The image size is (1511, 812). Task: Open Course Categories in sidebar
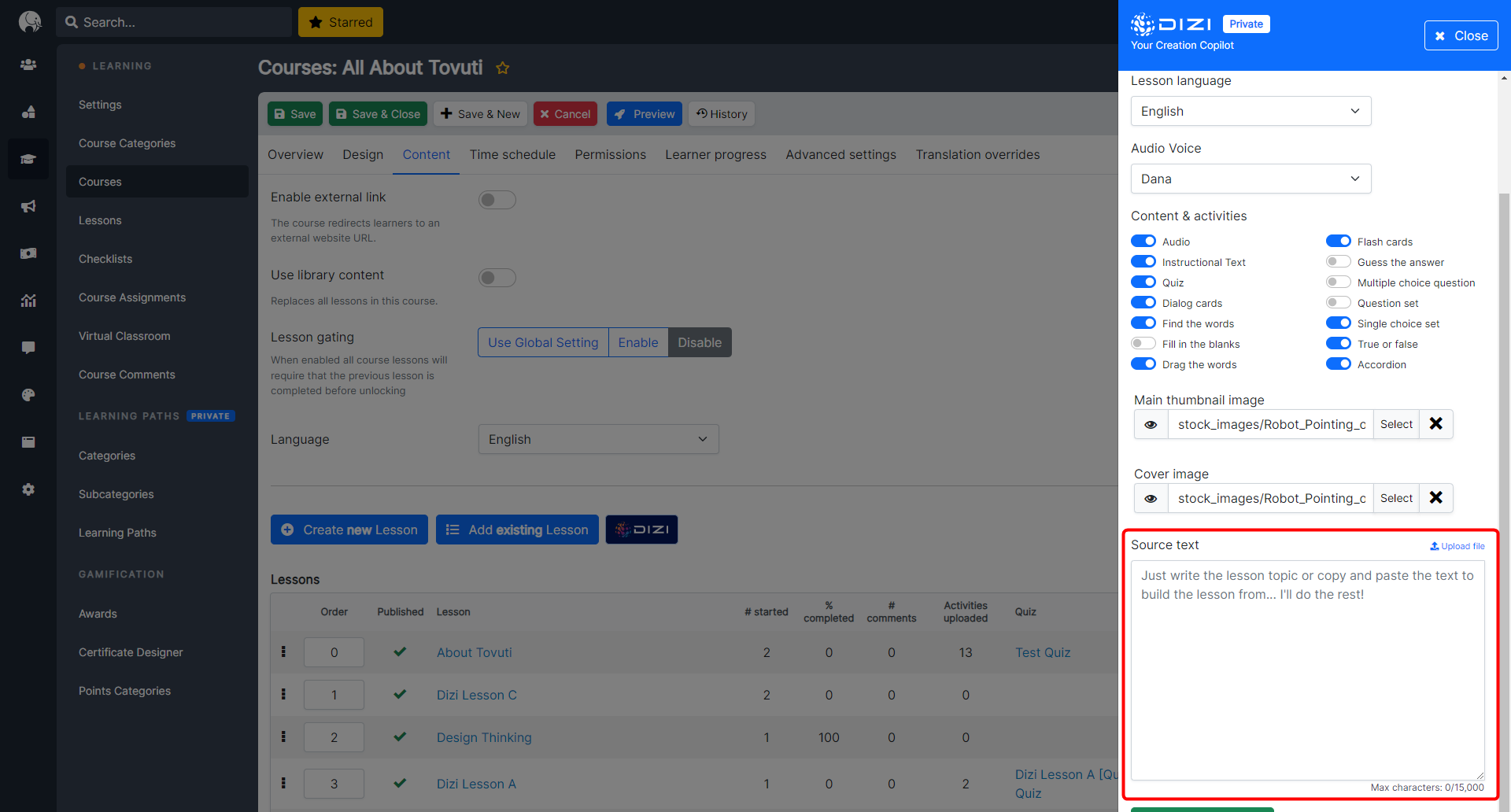[127, 143]
